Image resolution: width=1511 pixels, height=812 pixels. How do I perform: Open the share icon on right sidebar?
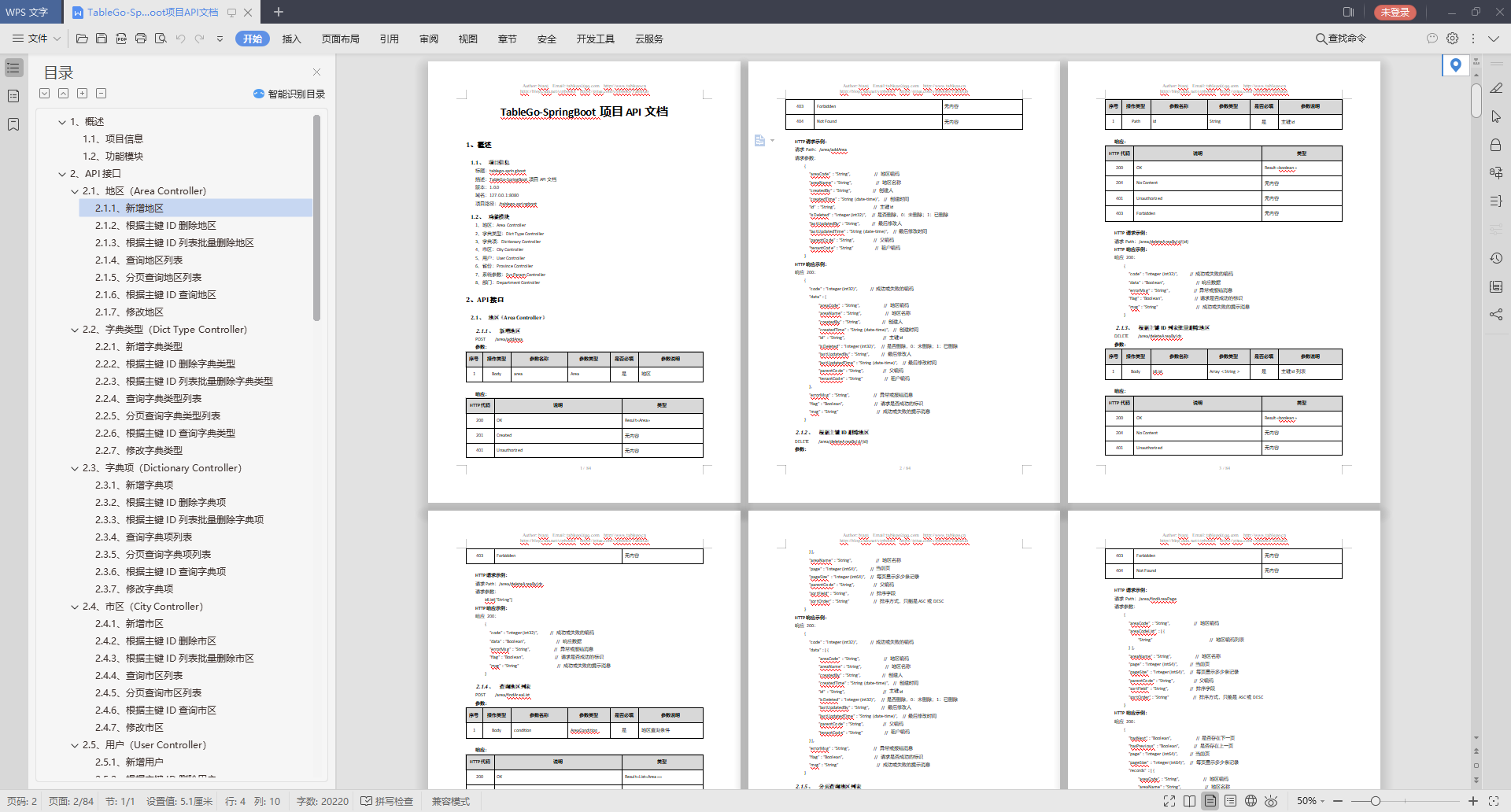[x=1496, y=315]
